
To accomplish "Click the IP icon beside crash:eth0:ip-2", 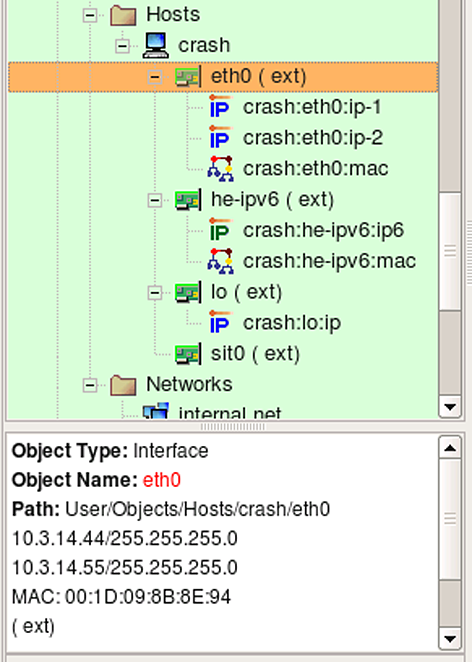I will 220,138.
